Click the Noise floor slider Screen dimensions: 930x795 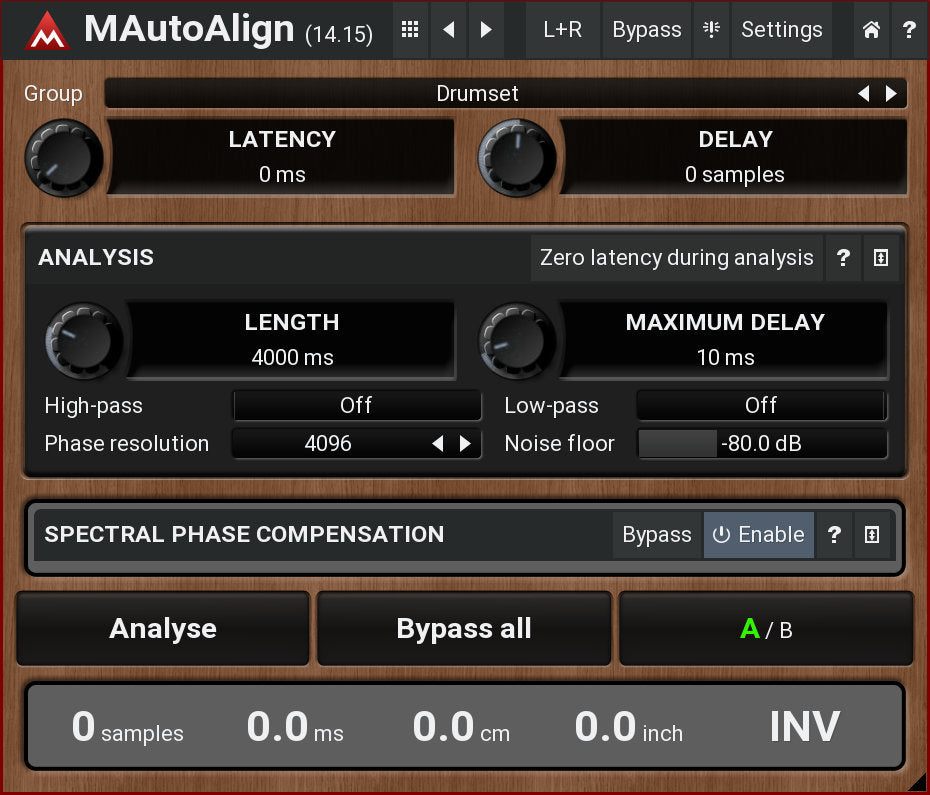(x=761, y=444)
